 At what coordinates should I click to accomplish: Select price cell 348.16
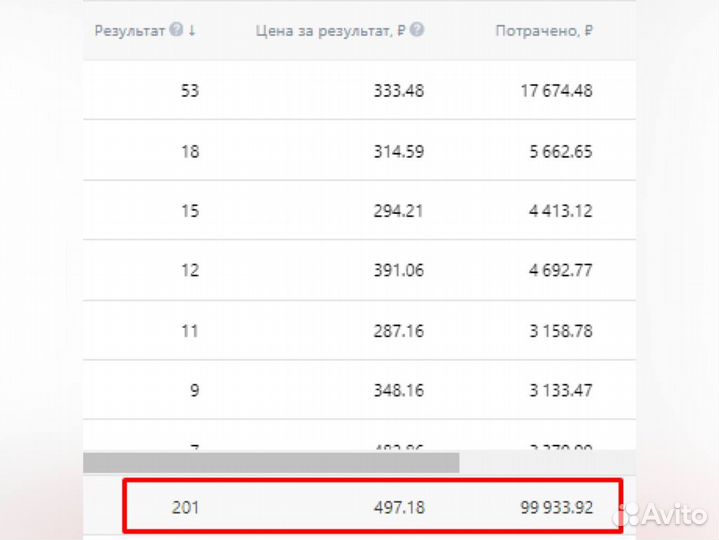pos(398,391)
